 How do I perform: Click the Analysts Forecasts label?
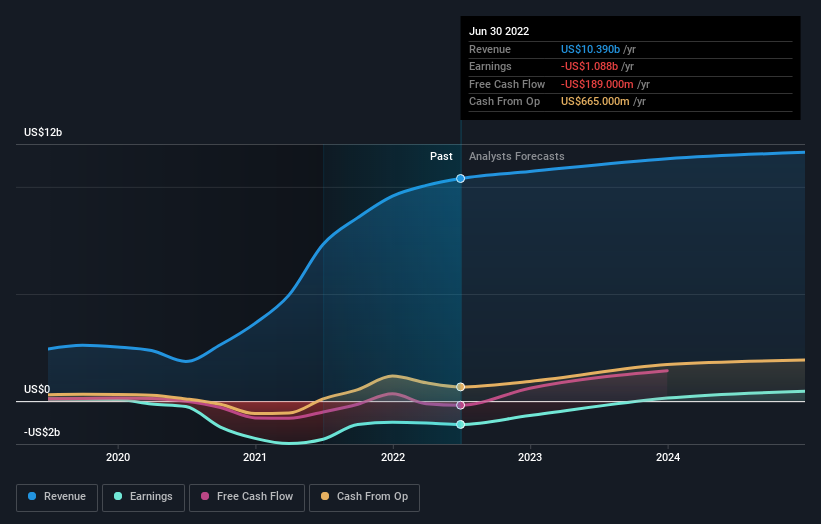[x=517, y=157]
